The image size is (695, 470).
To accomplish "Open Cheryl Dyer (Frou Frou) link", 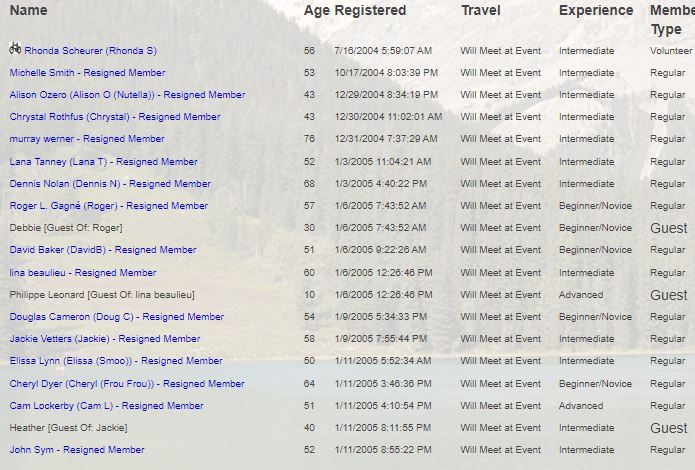I will [x=127, y=384].
